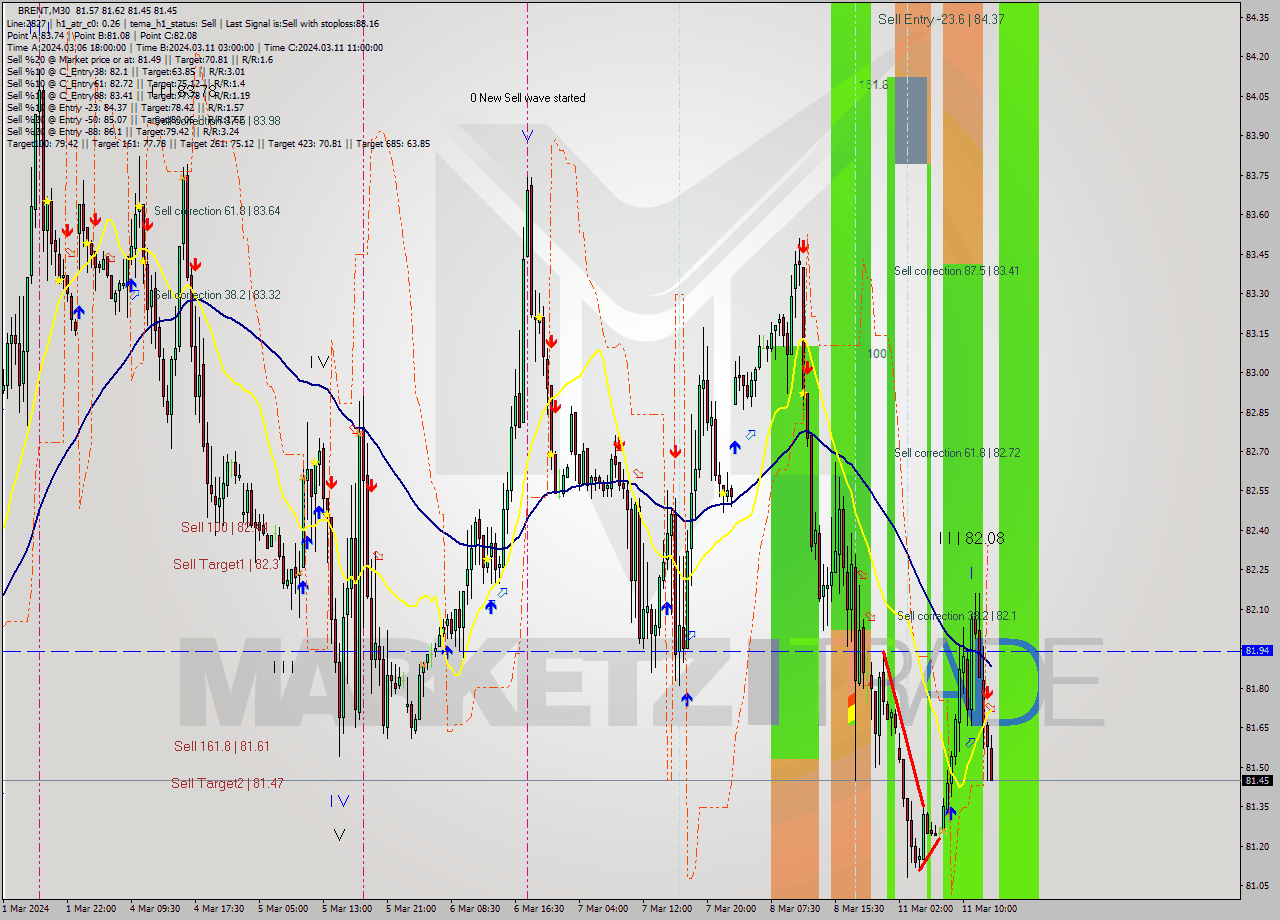Select the 'Sell Target1 | 82.3' label
Image resolution: width=1280 pixels, height=920 pixels.
coord(226,564)
